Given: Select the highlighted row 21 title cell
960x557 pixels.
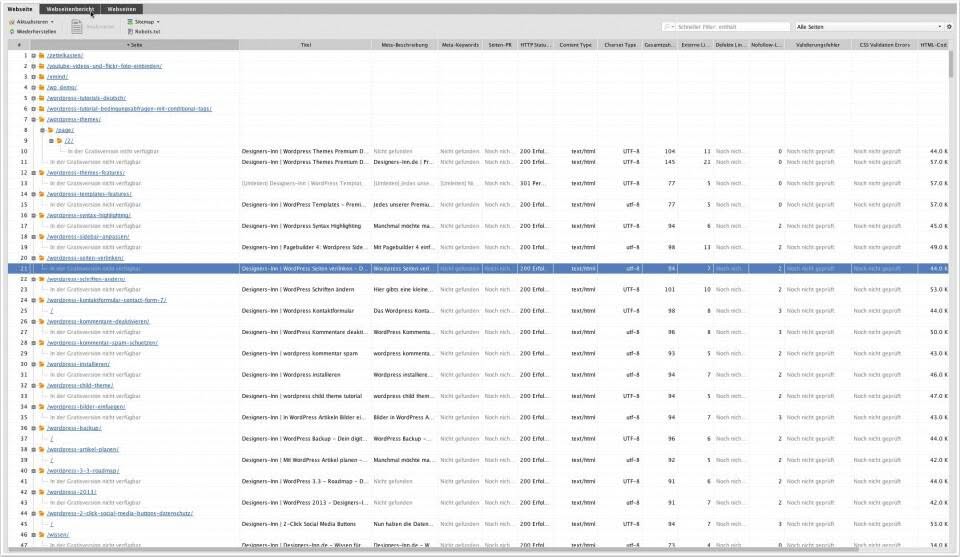Looking at the screenshot, I should coord(305,269).
